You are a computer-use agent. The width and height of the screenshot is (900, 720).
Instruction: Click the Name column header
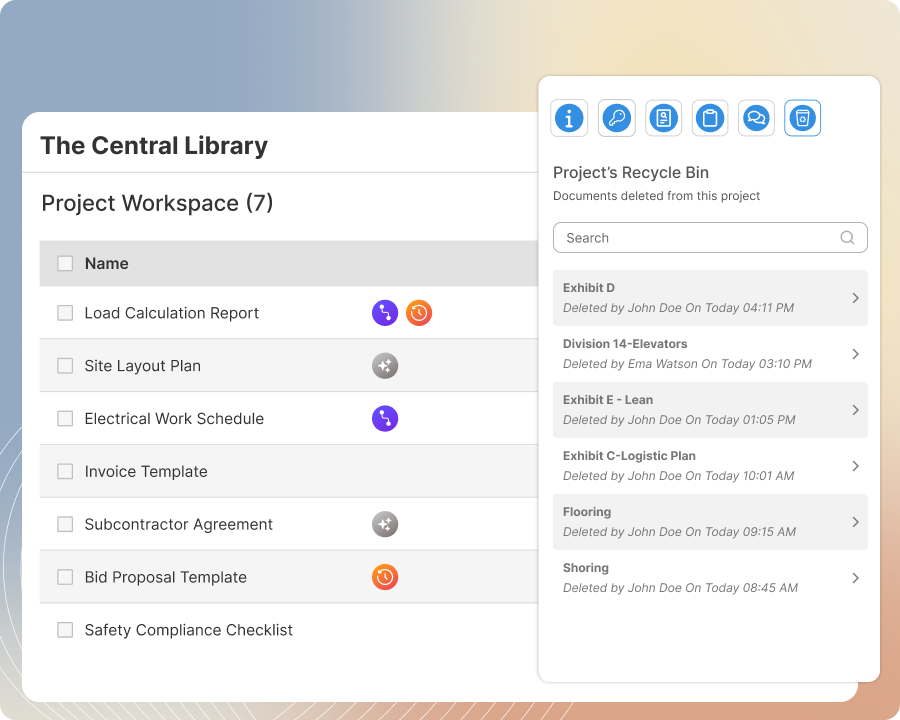107,264
